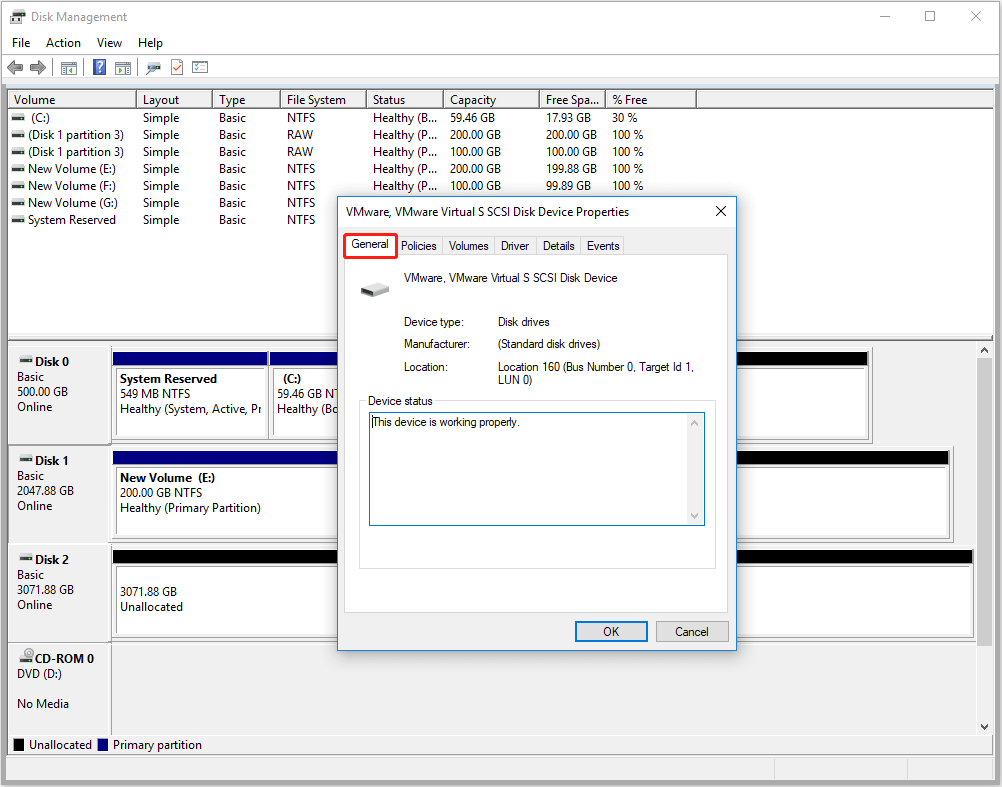The image size is (1002, 787).
Task: Switch to the General tab
Action: pyautogui.click(x=370, y=245)
